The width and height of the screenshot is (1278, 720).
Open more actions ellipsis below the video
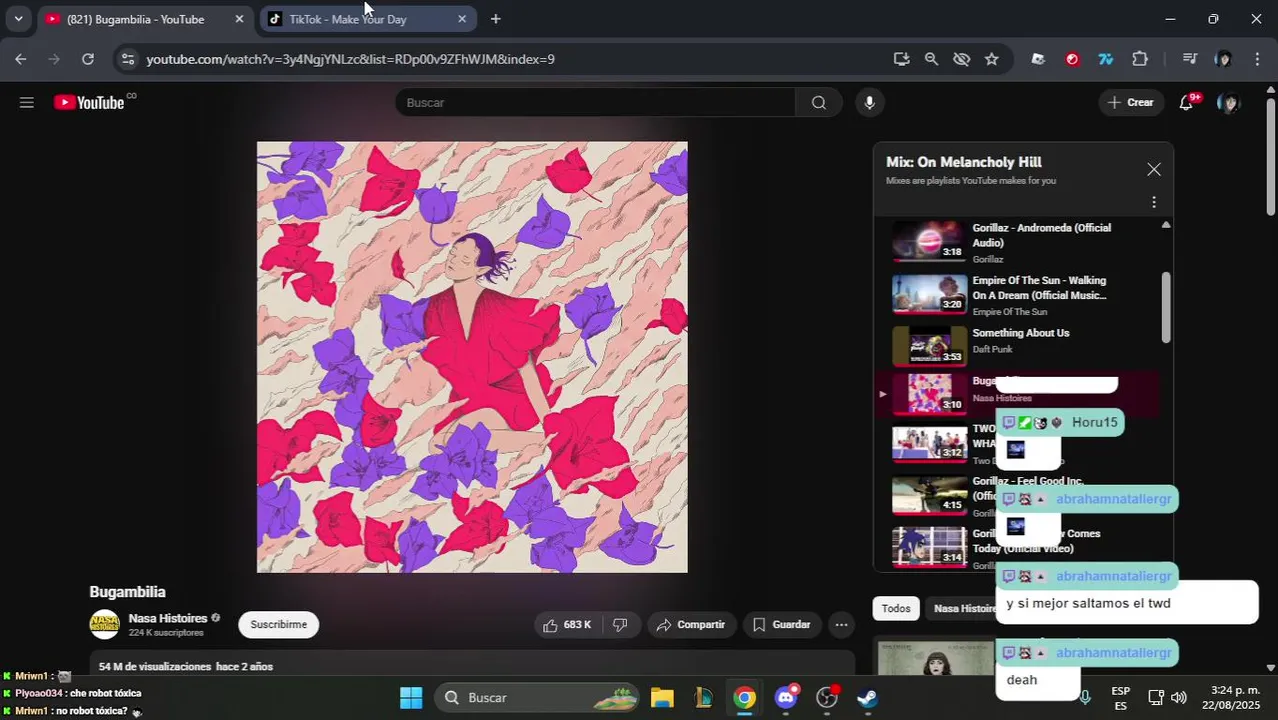(x=842, y=625)
